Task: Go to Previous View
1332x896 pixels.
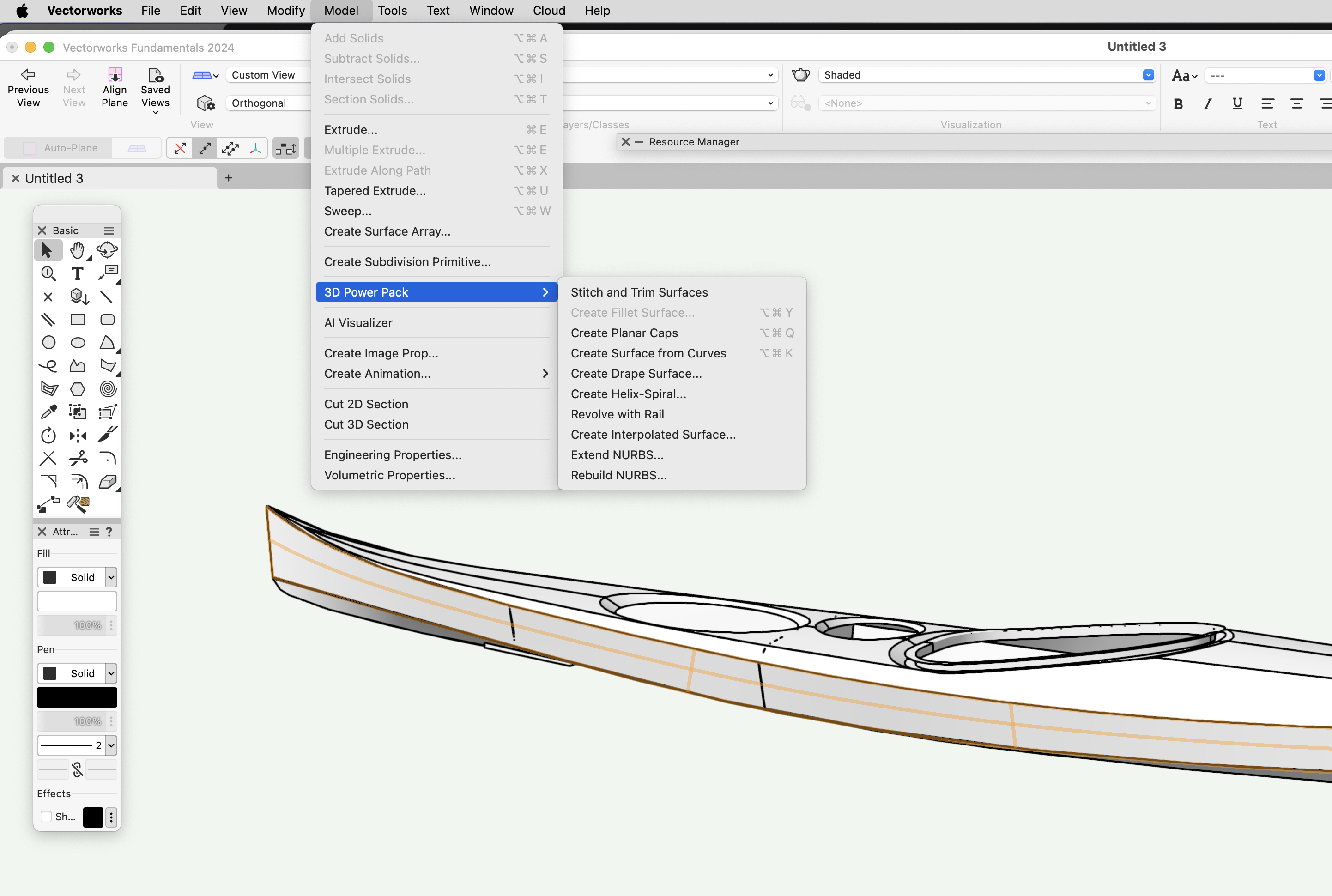Action: click(x=28, y=88)
